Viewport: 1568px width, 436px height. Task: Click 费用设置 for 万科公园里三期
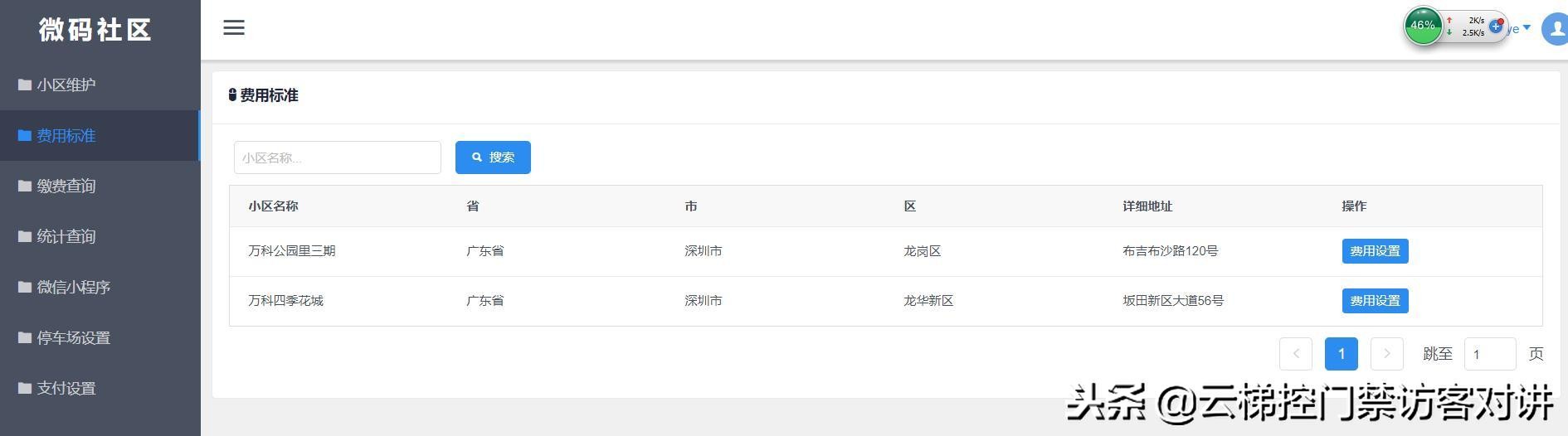1375,251
